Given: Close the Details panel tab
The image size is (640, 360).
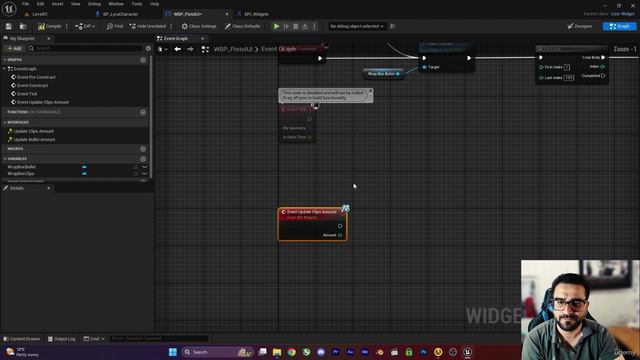Looking at the screenshot, I should point(49,188).
